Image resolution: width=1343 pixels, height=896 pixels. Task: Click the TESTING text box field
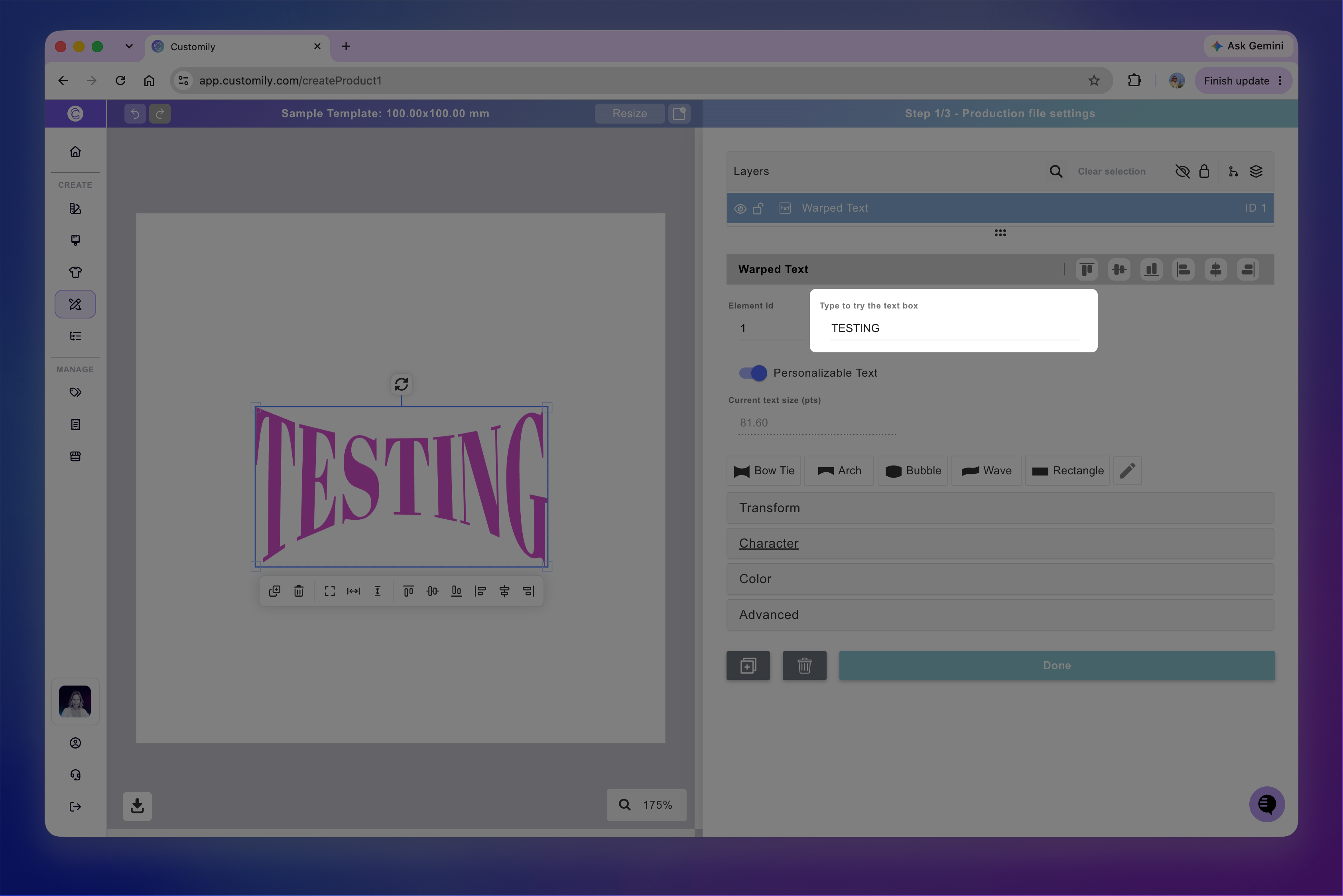coord(955,328)
